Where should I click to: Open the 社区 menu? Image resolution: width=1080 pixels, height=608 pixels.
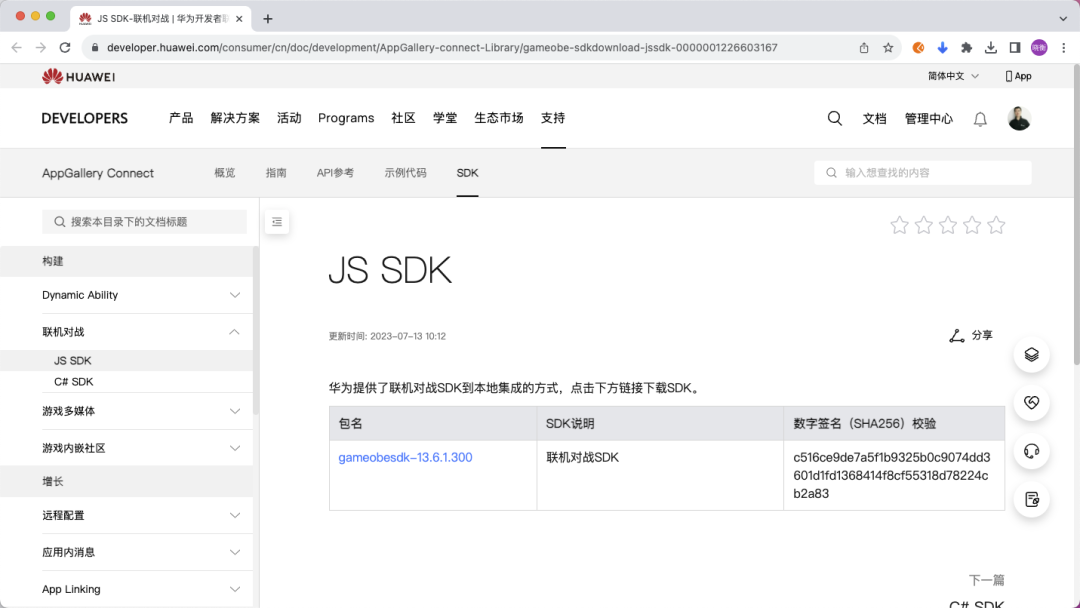point(403,118)
